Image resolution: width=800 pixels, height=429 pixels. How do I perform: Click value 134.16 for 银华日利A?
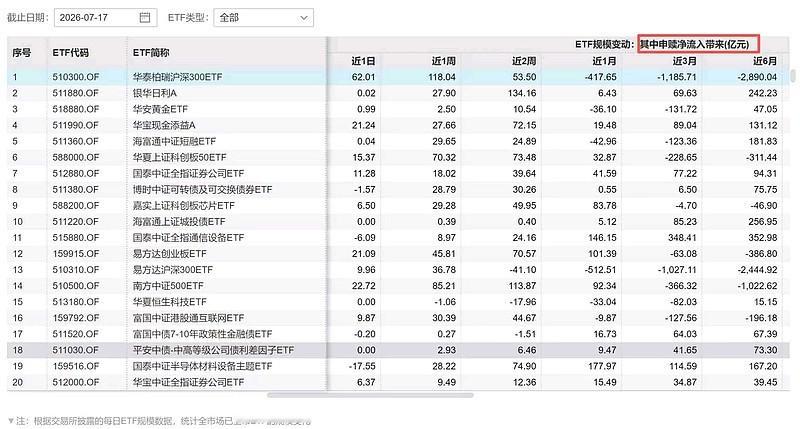pos(522,93)
